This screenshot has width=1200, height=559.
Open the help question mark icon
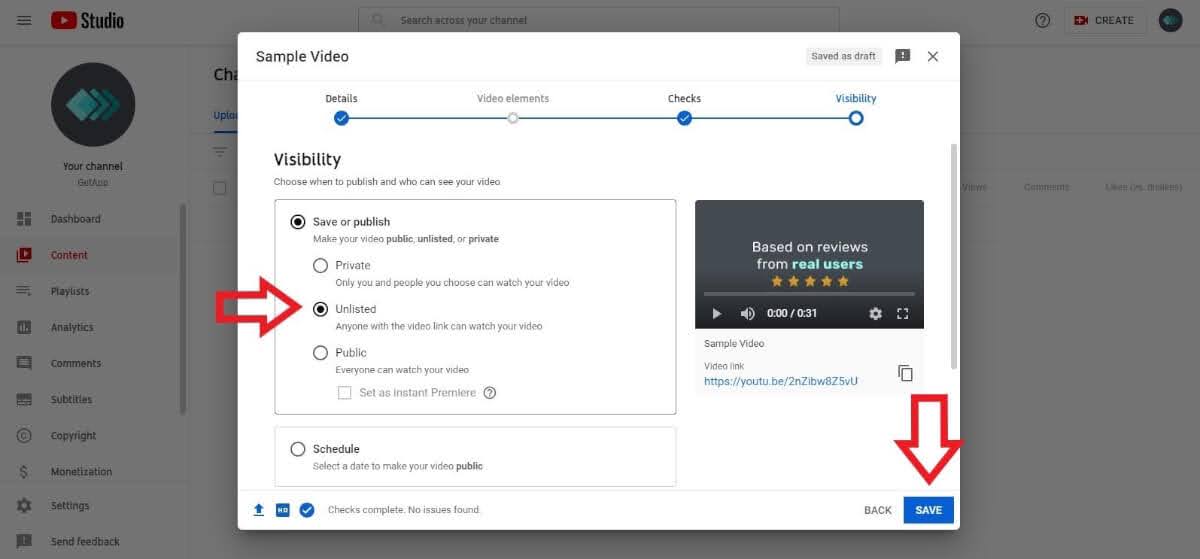pos(1043,20)
